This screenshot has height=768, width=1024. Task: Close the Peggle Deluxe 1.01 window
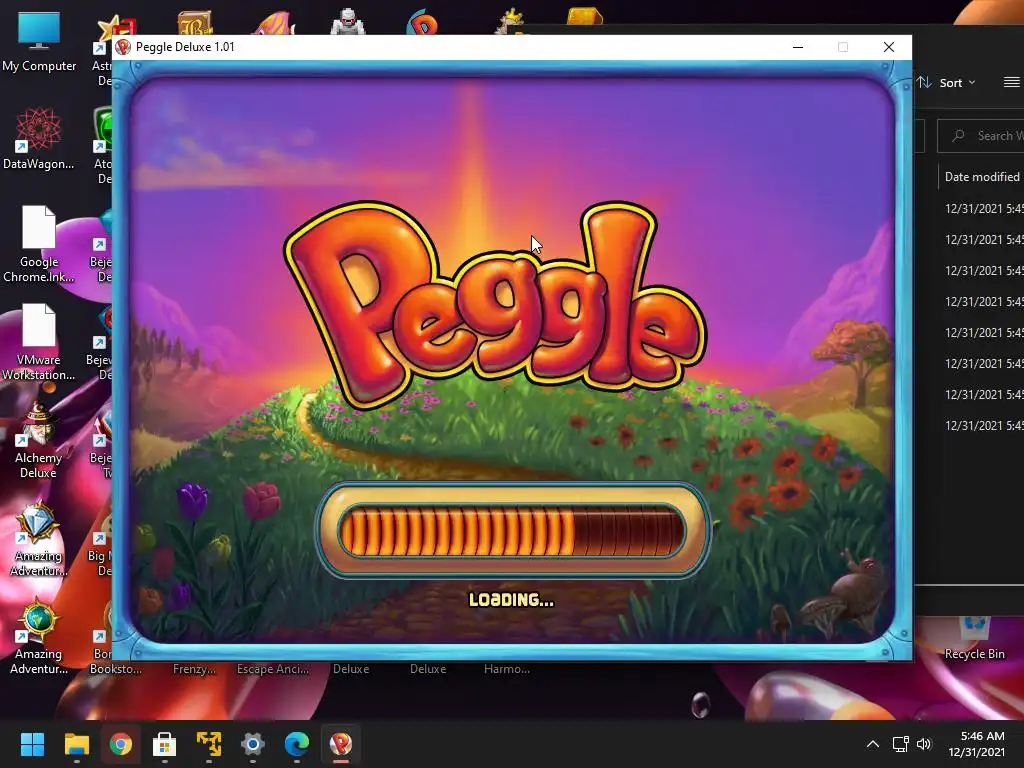pos(889,47)
